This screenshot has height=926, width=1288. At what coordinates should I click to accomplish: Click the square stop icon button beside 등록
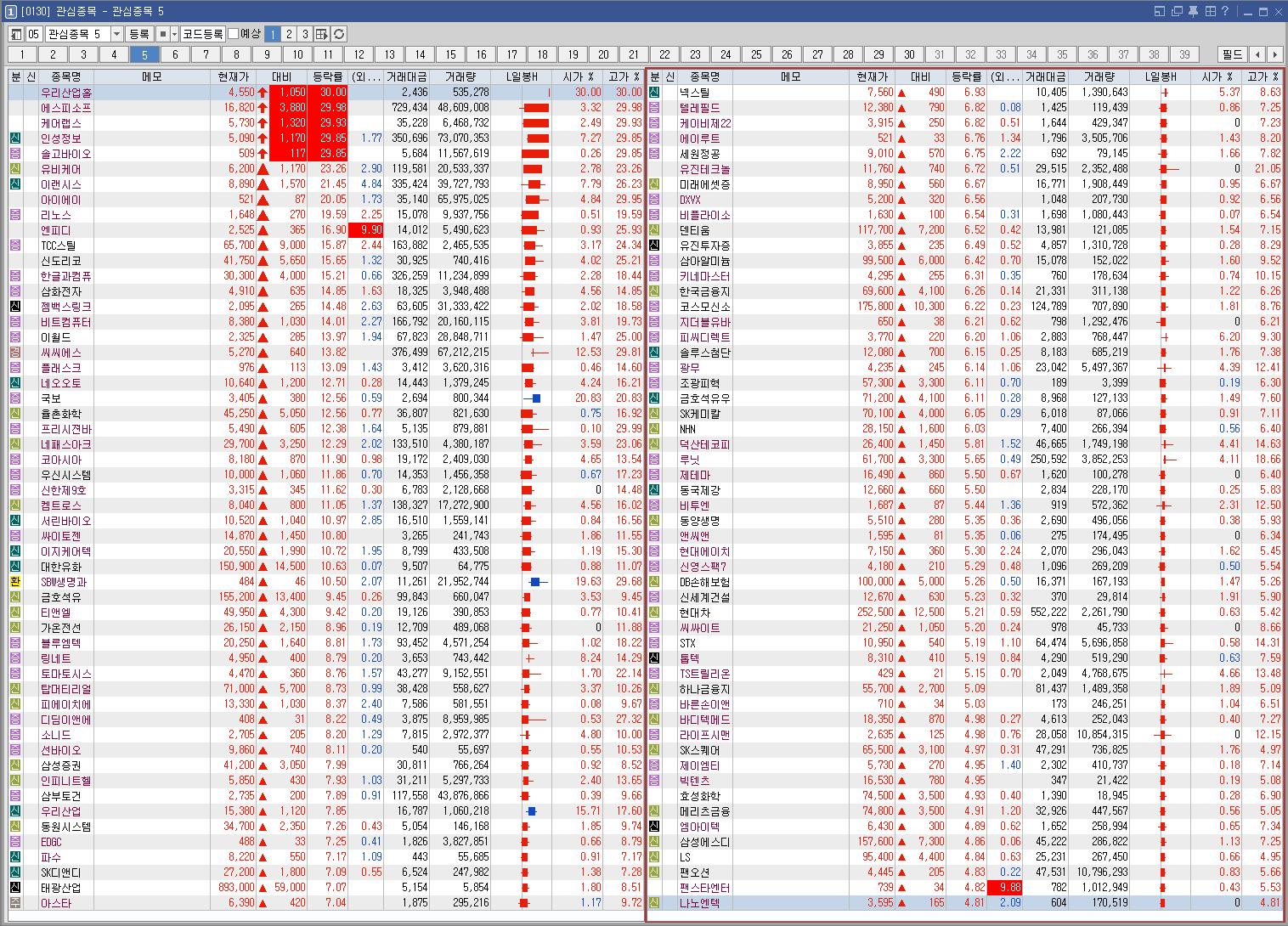tap(163, 34)
